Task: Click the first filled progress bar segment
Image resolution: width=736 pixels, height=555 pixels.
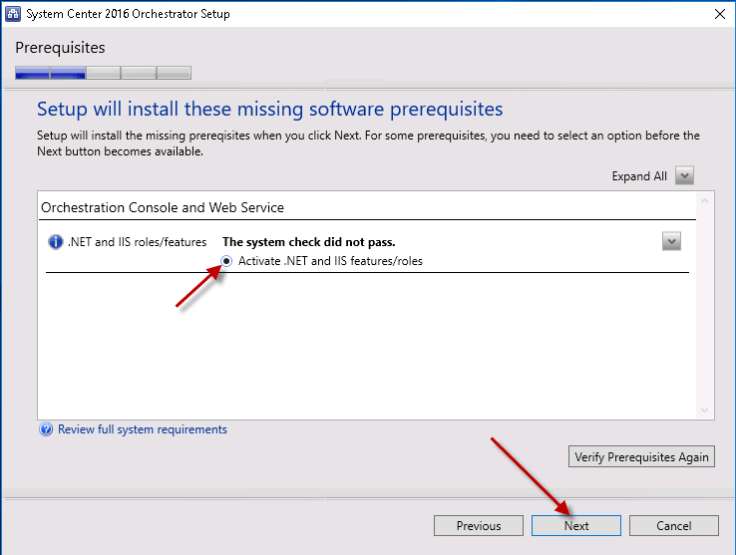Action: click(32, 73)
